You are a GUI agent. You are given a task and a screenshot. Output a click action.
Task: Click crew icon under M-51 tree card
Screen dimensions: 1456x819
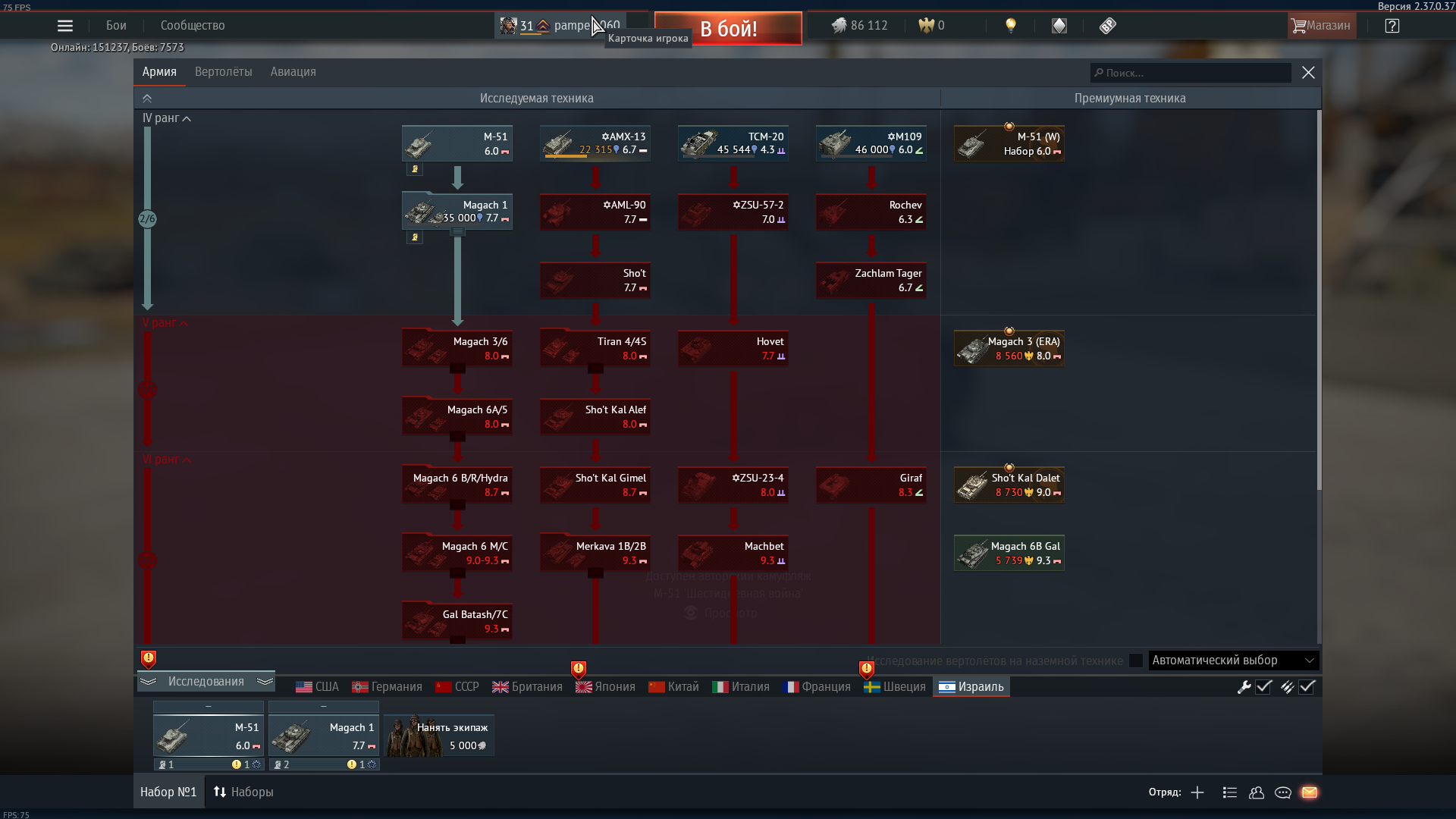[415, 169]
